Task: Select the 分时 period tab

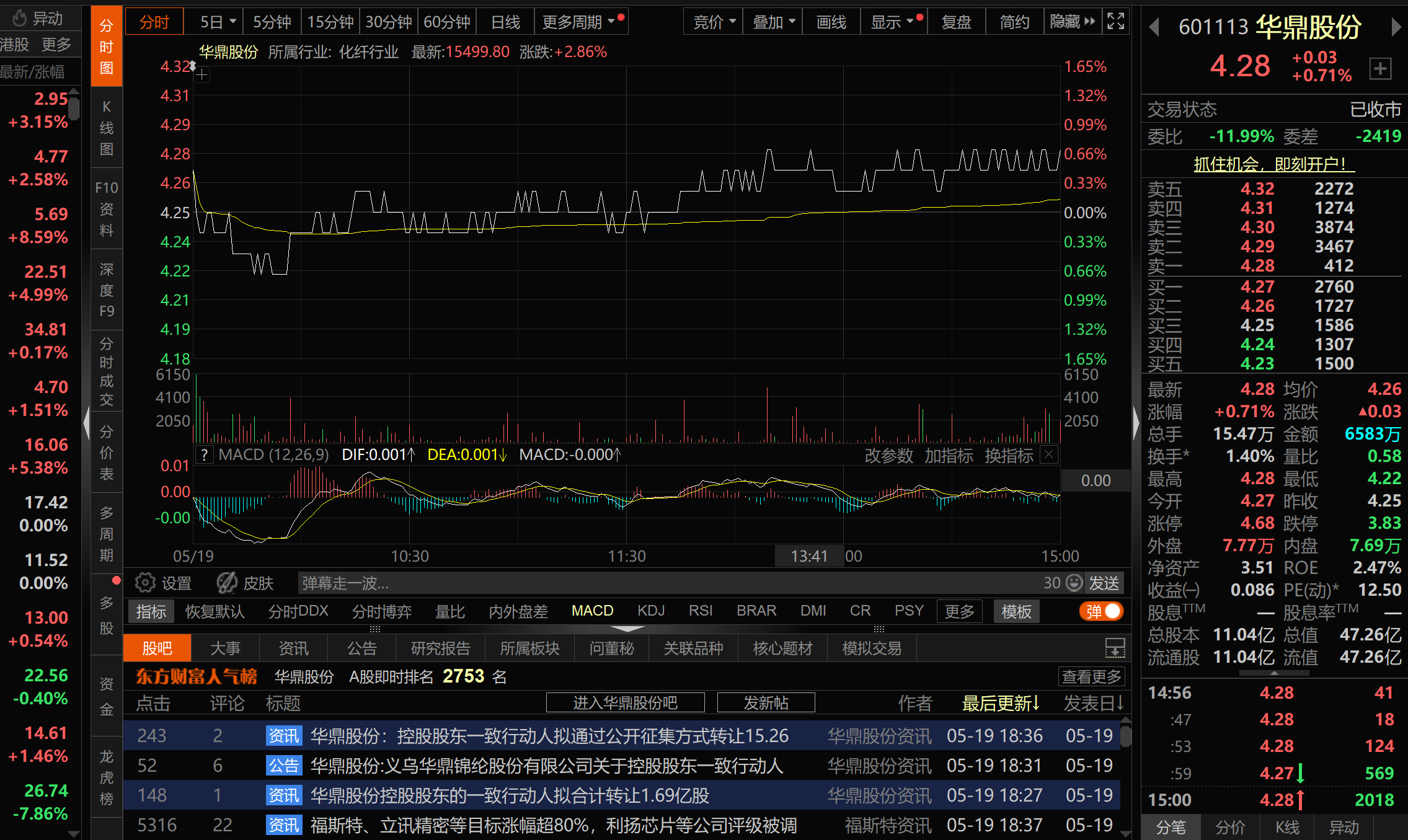Action: click(154, 22)
